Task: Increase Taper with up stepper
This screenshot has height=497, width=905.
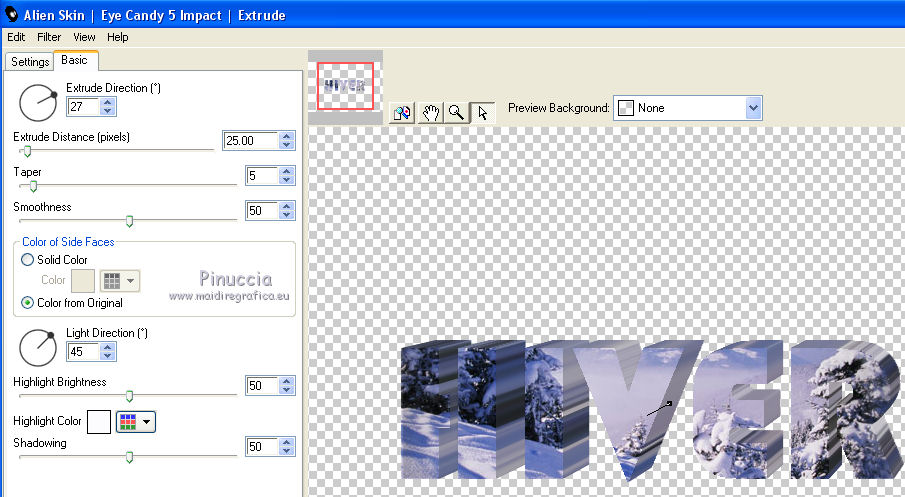Action: [286, 171]
